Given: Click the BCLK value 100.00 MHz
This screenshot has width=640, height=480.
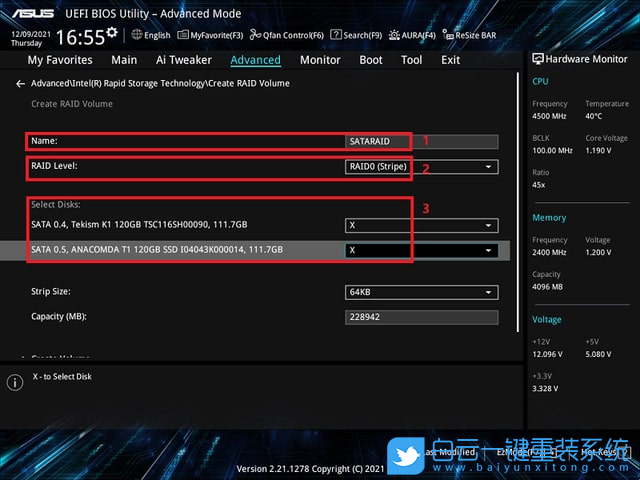Looking at the screenshot, I should click(x=552, y=151).
